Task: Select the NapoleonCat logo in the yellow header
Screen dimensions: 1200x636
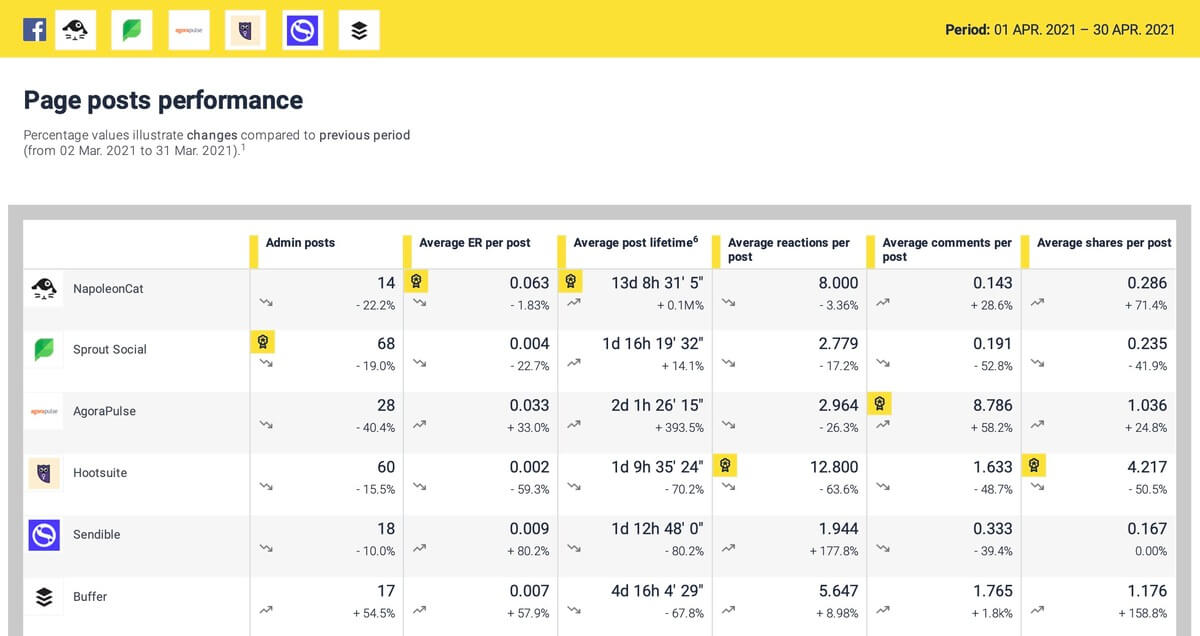Action: point(75,30)
